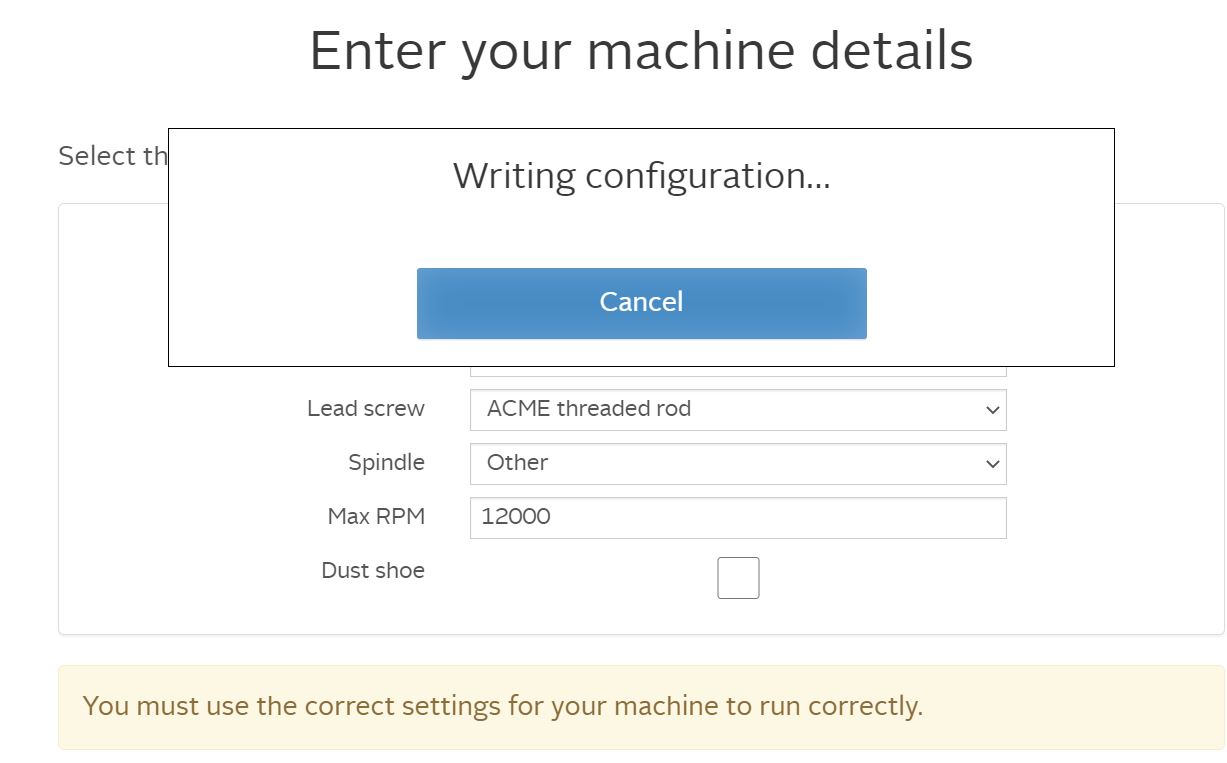This screenshot has height=763, width=1227.
Task: Open the Lead screw dropdown
Action: (x=738, y=410)
